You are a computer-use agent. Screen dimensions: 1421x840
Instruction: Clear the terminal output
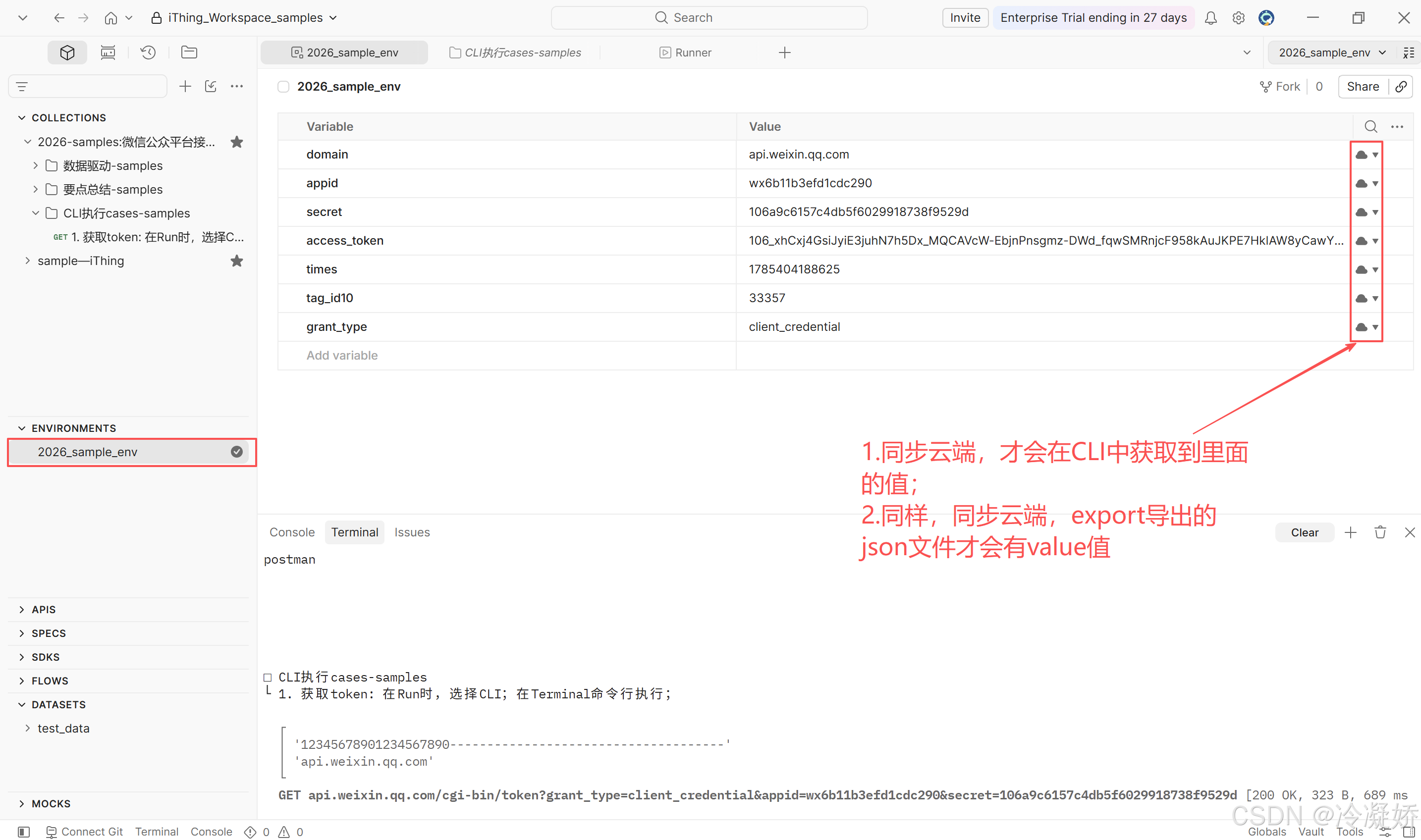click(1305, 532)
